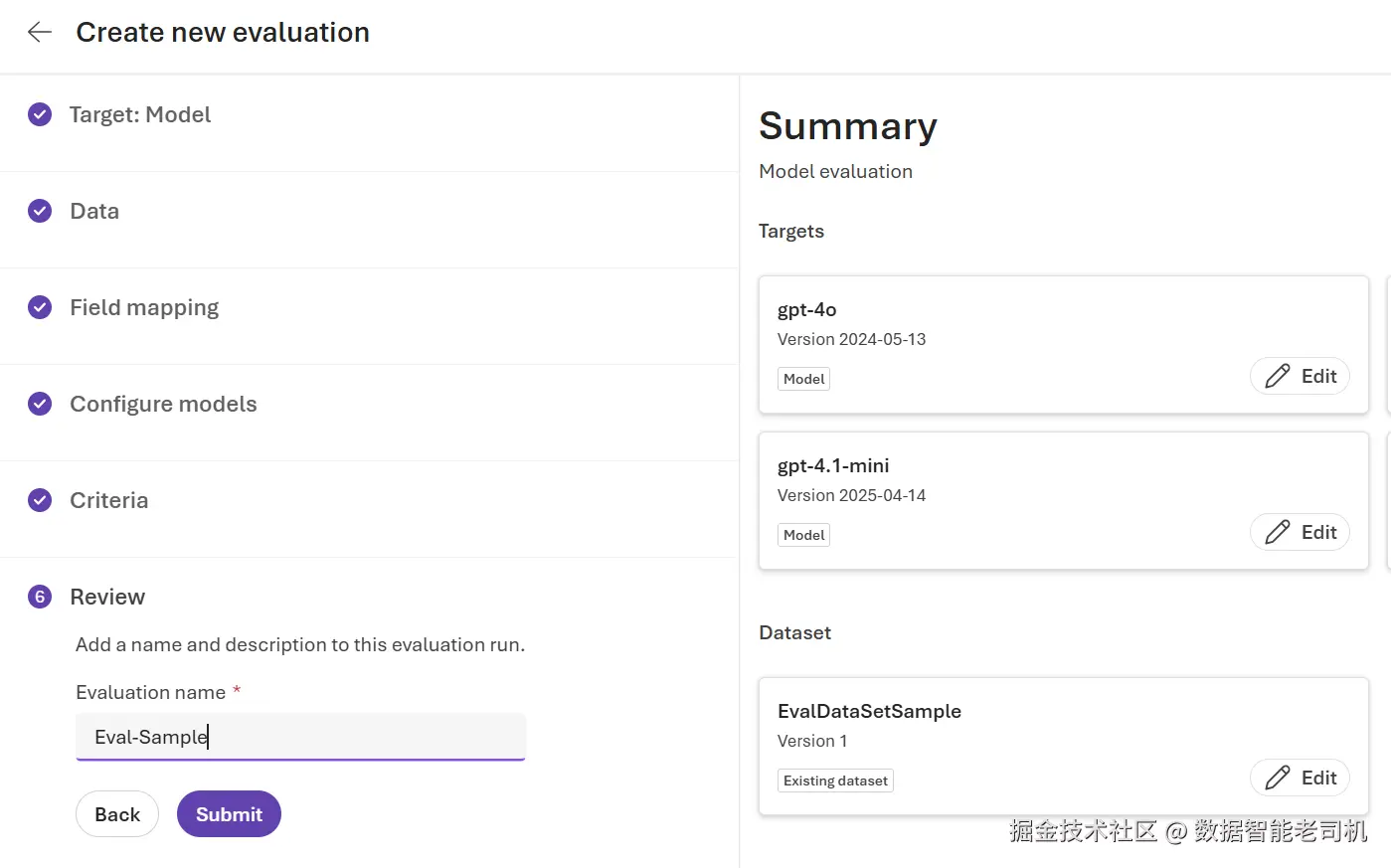This screenshot has width=1391, height=868.
Task: Click the Target: Model checkmark icon
Action: [x=40, y=114]
